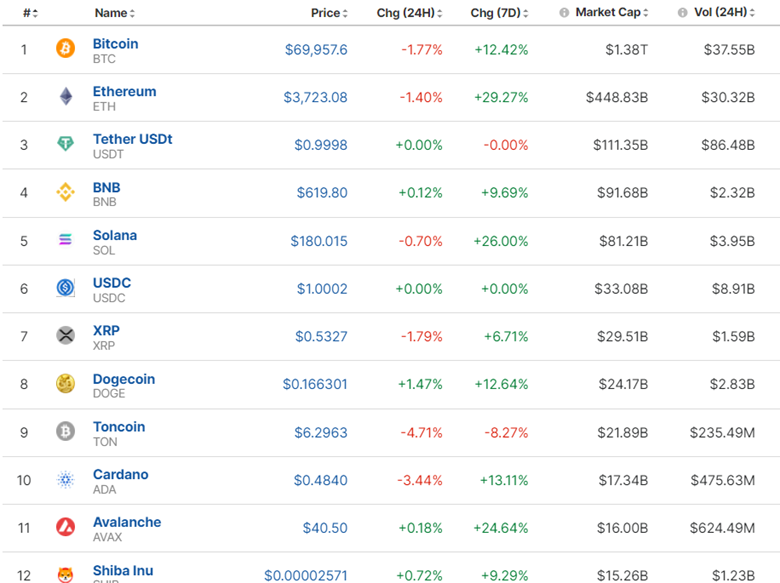The height and width of the screenshot is (583, 780).
Task: Click Ethereum price $3,723.08
Action: (x=315, y=97)
